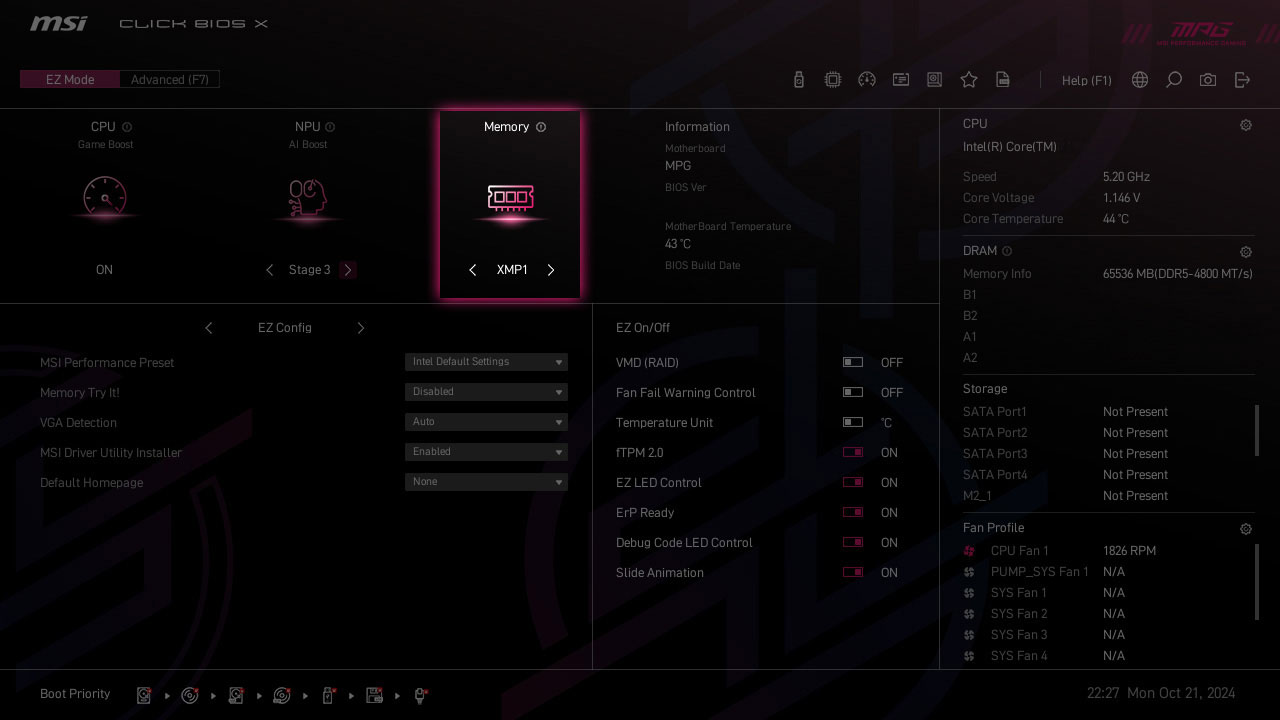This screenshot has width=1280, height=720.
Task: Click the CPU Game Boost dial
Action: pyautogui.click(x=105, y=197)
